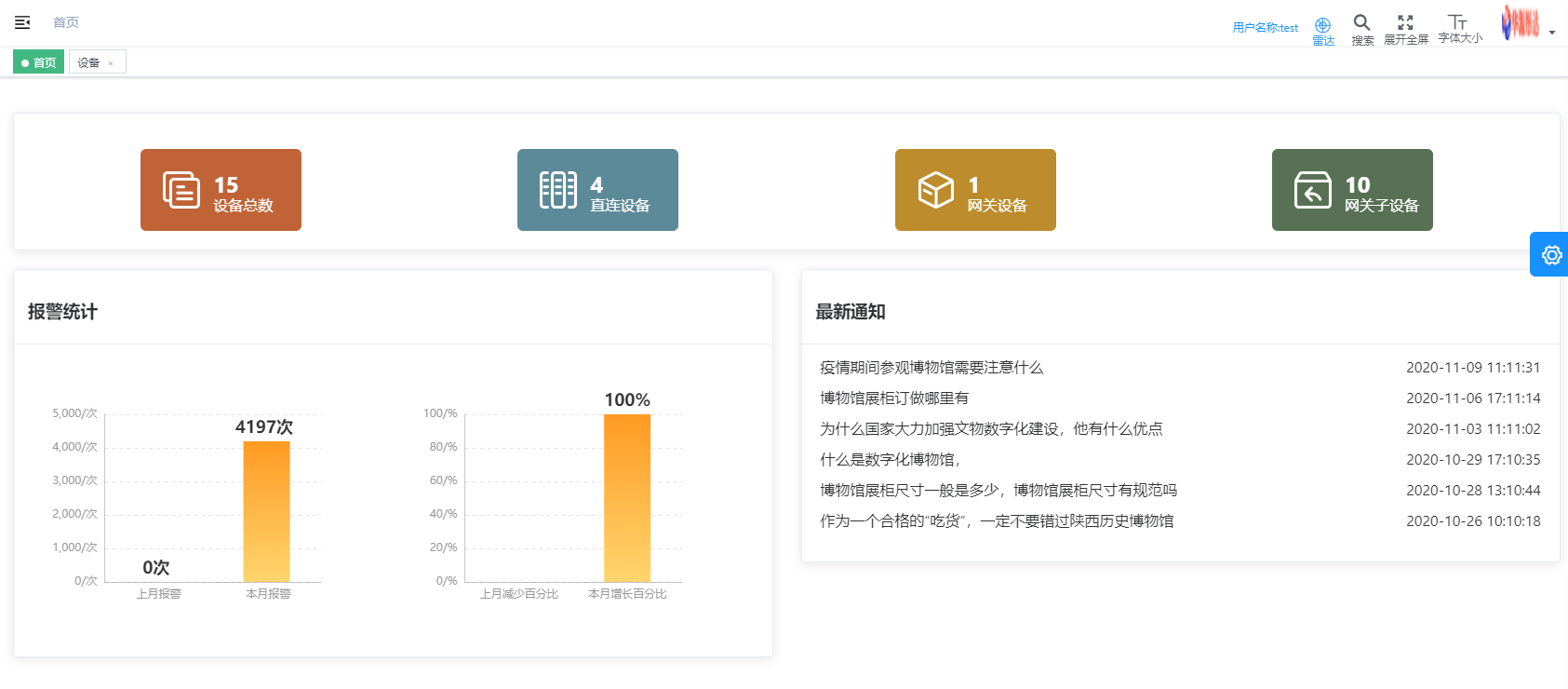The width and height of the screenshot is (1568, 689).
Task: Click the 上月报警 axis label
Action: 159,594
